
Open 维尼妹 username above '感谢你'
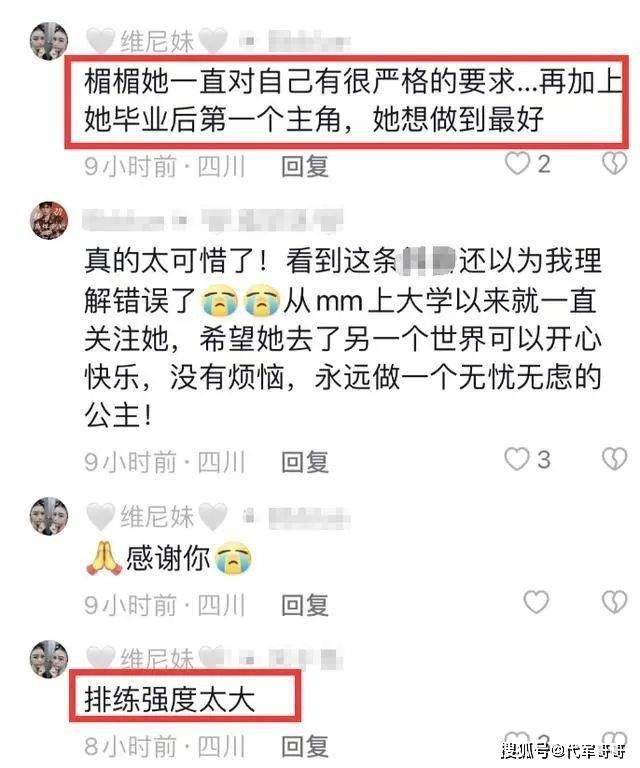coord(157,517)
